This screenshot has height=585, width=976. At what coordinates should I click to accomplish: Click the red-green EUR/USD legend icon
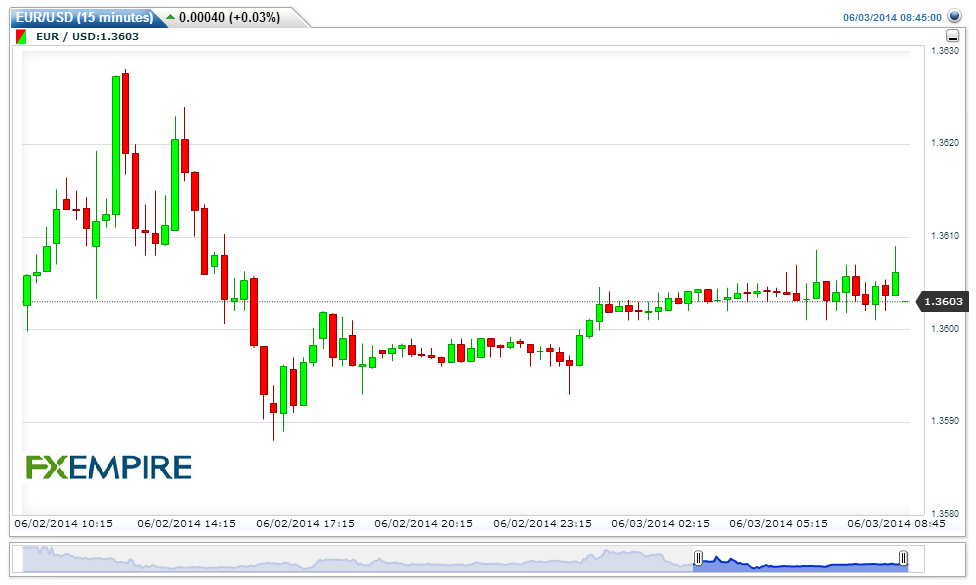click(x=21, y=37)
